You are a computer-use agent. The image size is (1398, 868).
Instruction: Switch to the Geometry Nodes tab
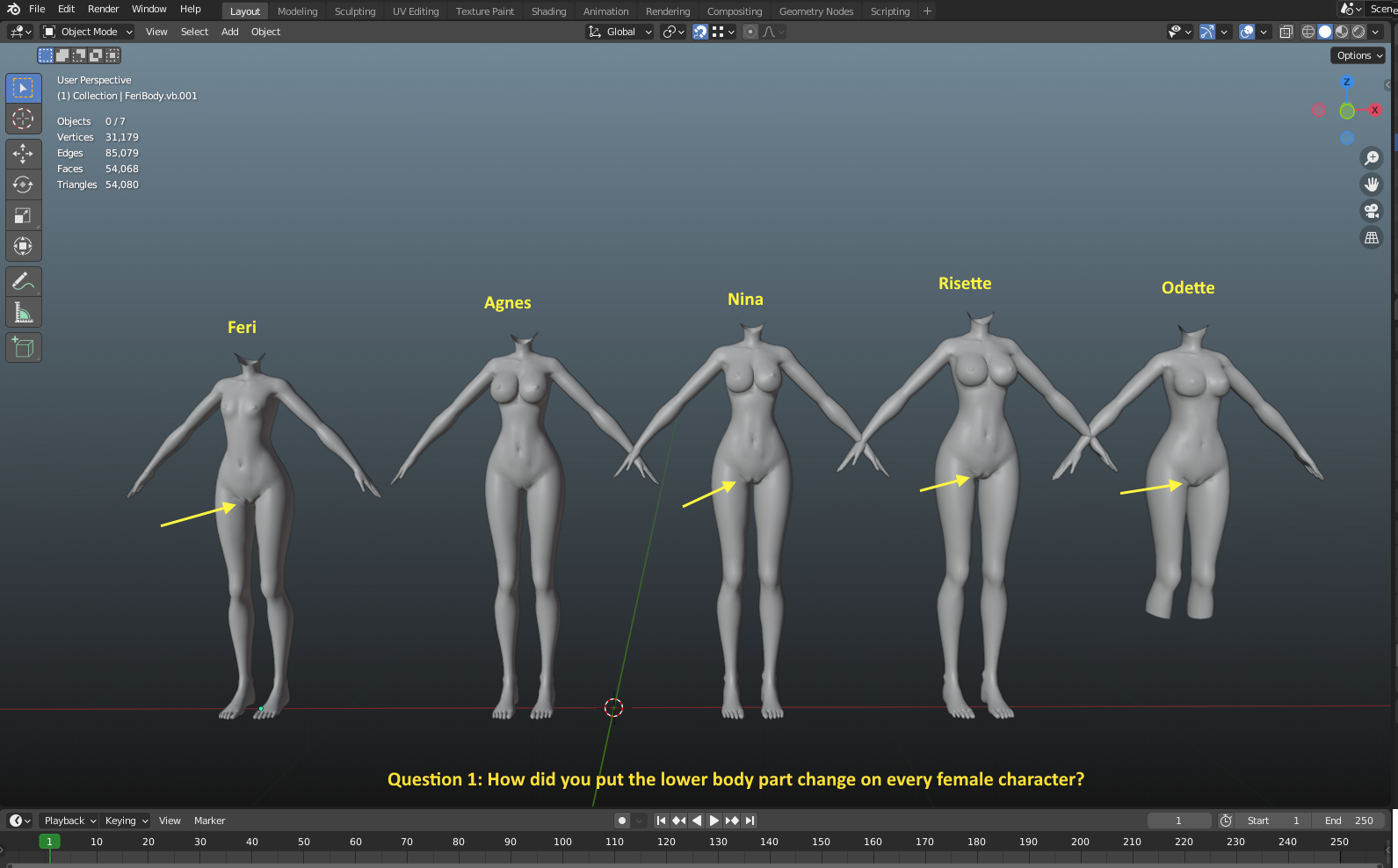[x=816, y=11]
